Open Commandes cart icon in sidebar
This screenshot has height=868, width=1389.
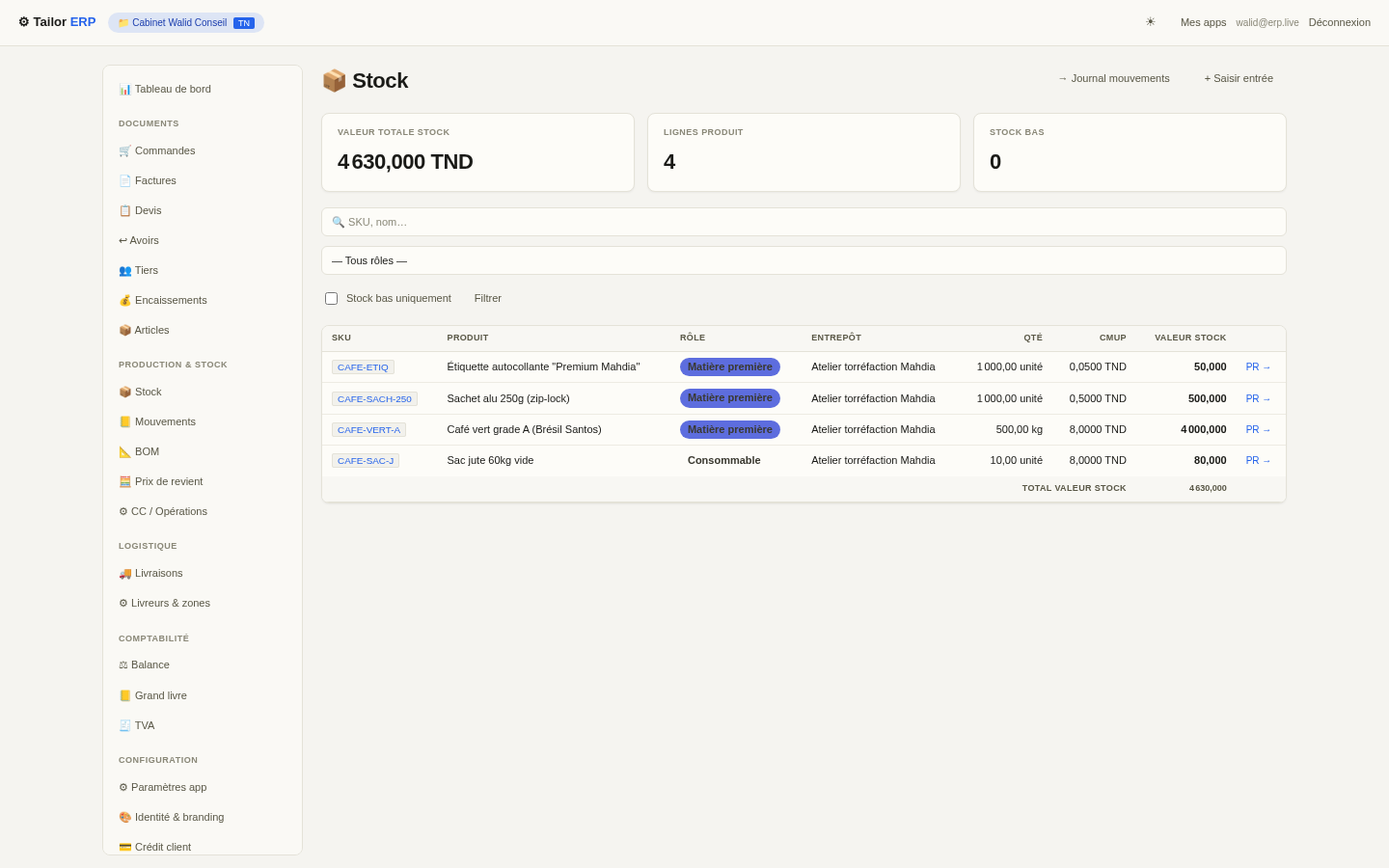[124, 150]
